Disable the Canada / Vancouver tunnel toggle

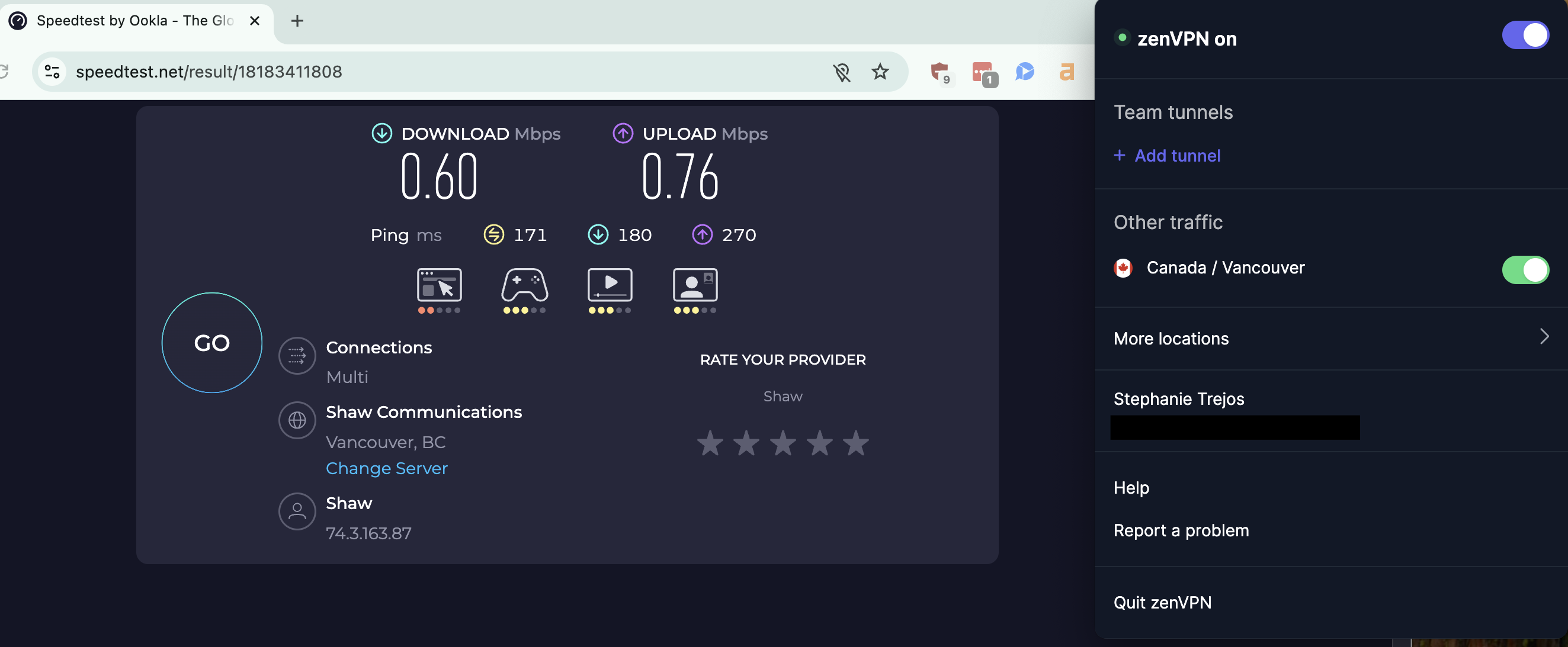point(1525,269)
